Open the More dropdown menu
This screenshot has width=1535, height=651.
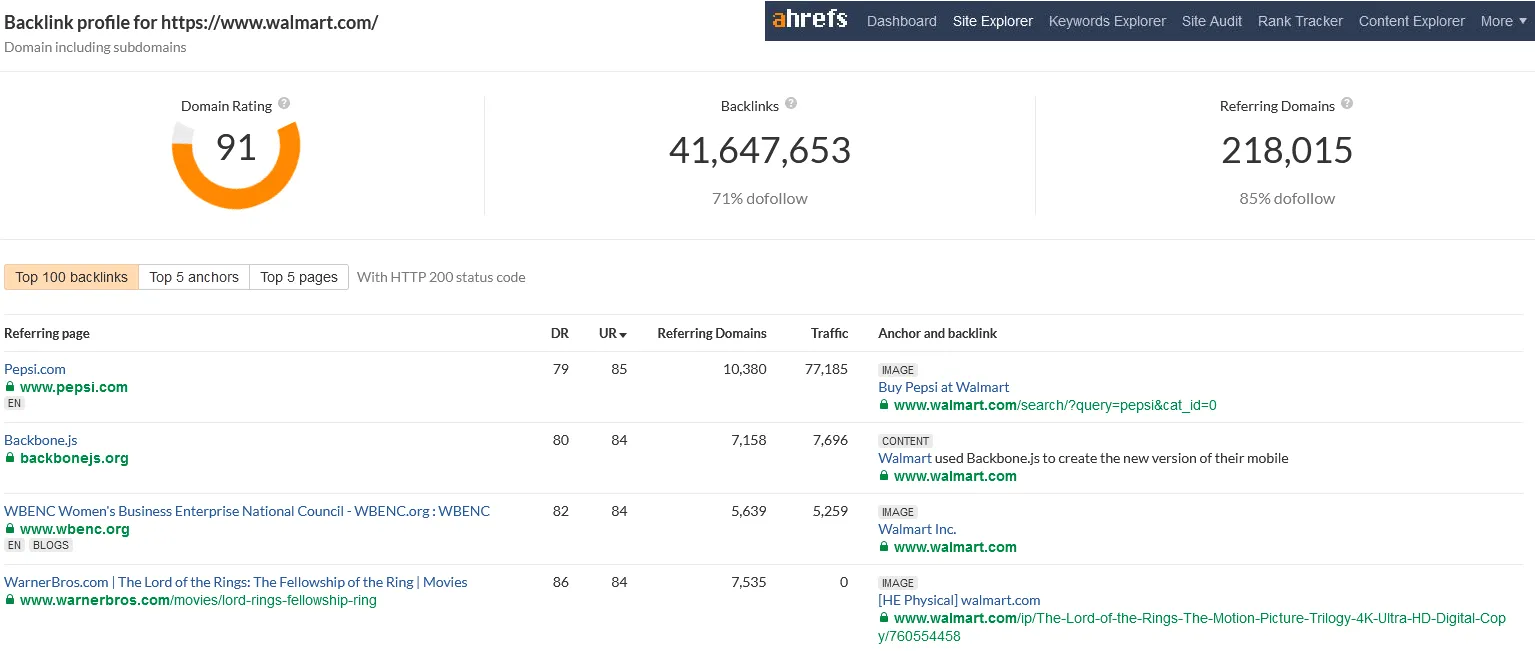click(x=1503, y=21)
